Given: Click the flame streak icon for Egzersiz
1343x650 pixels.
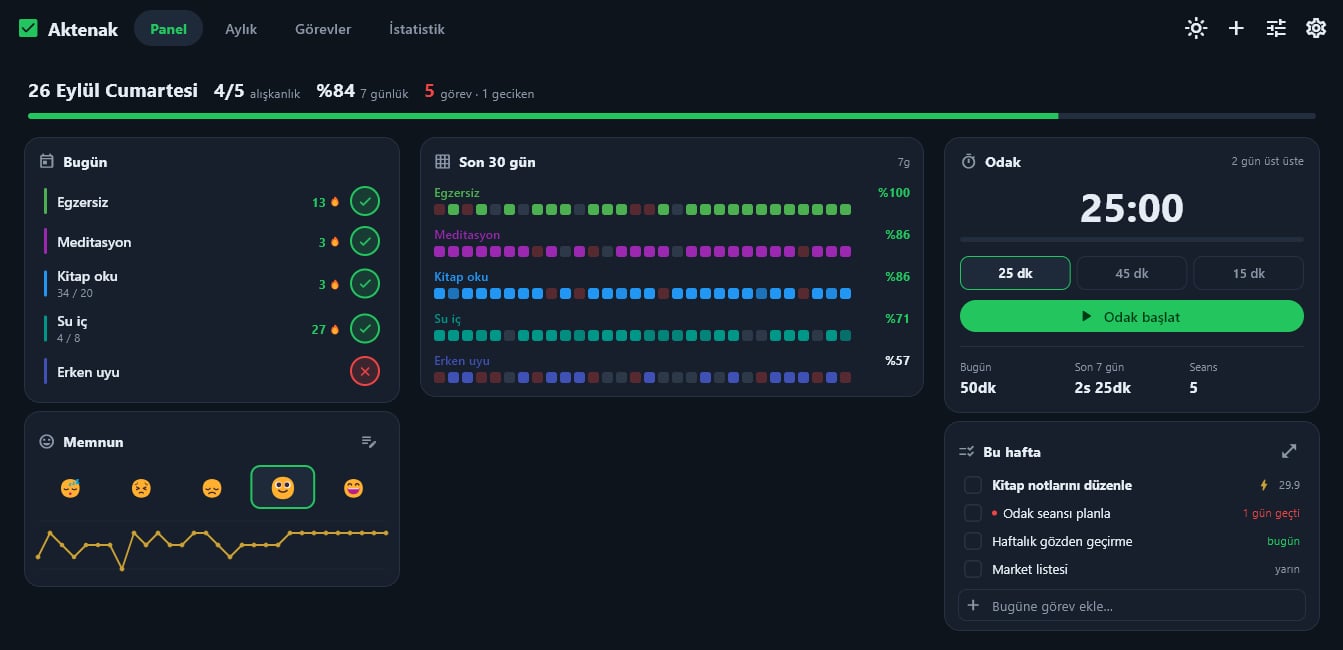Looking at the screenshot, I should pyautogui.click(x=335, y=202).
